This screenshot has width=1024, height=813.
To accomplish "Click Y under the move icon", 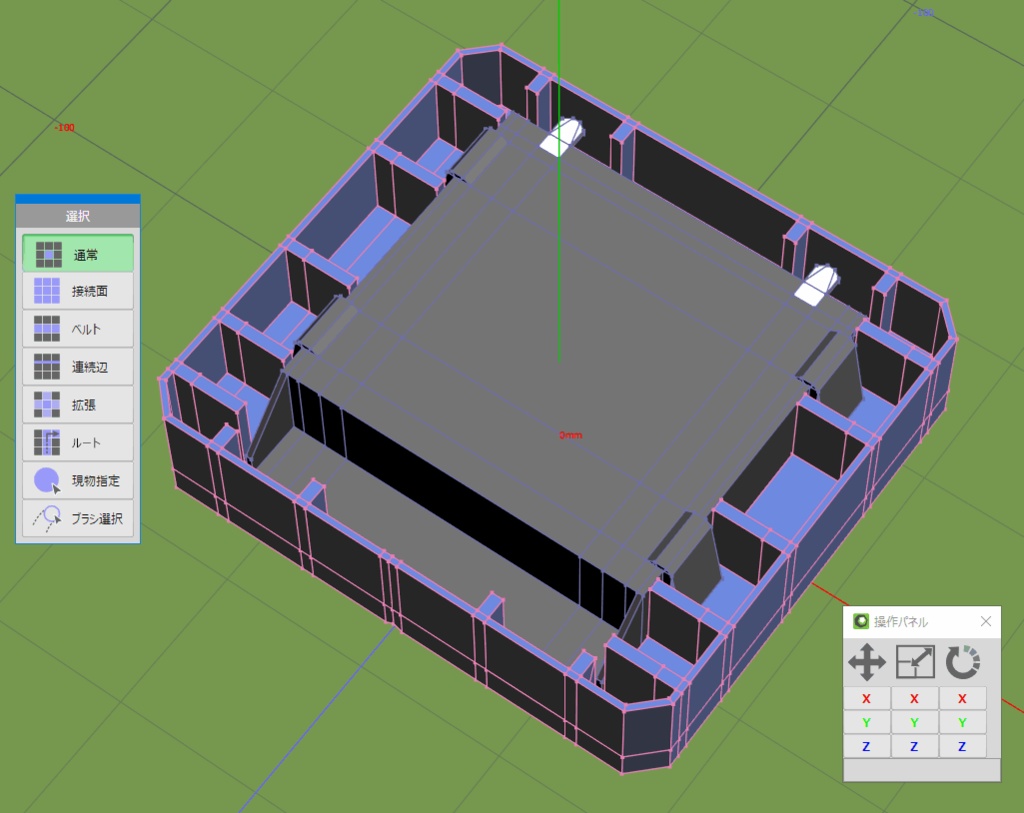I will [867, 722].
